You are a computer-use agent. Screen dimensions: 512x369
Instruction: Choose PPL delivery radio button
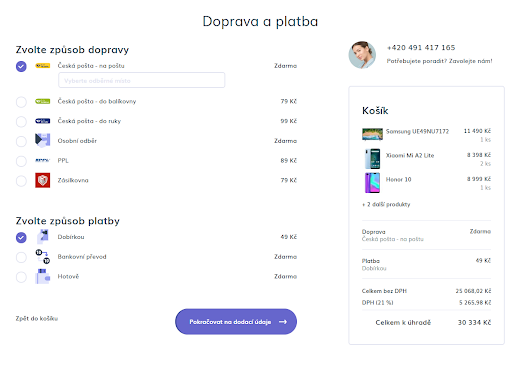(21, 161)
